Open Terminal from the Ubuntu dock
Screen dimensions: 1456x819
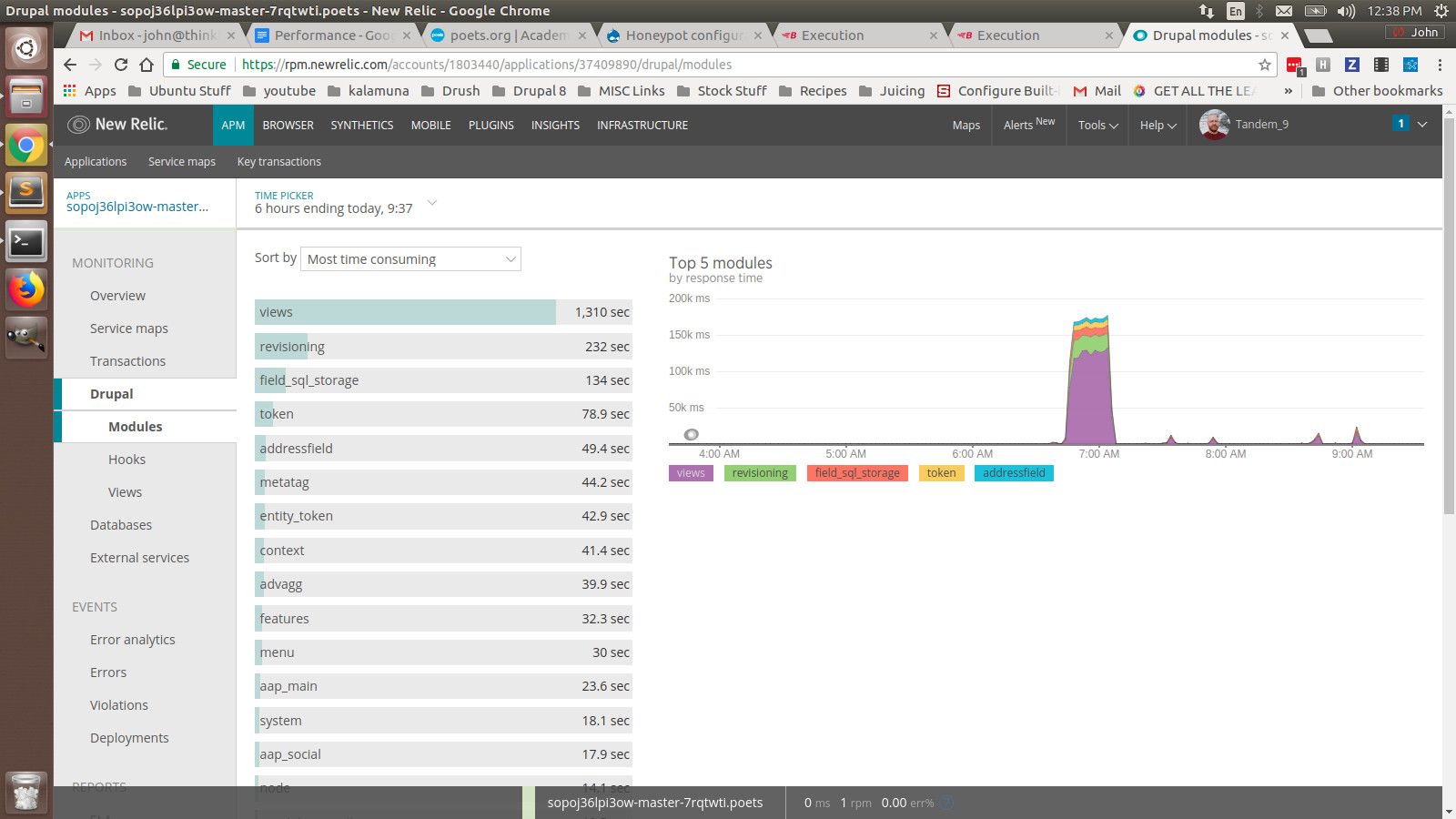tap(26, 242)
